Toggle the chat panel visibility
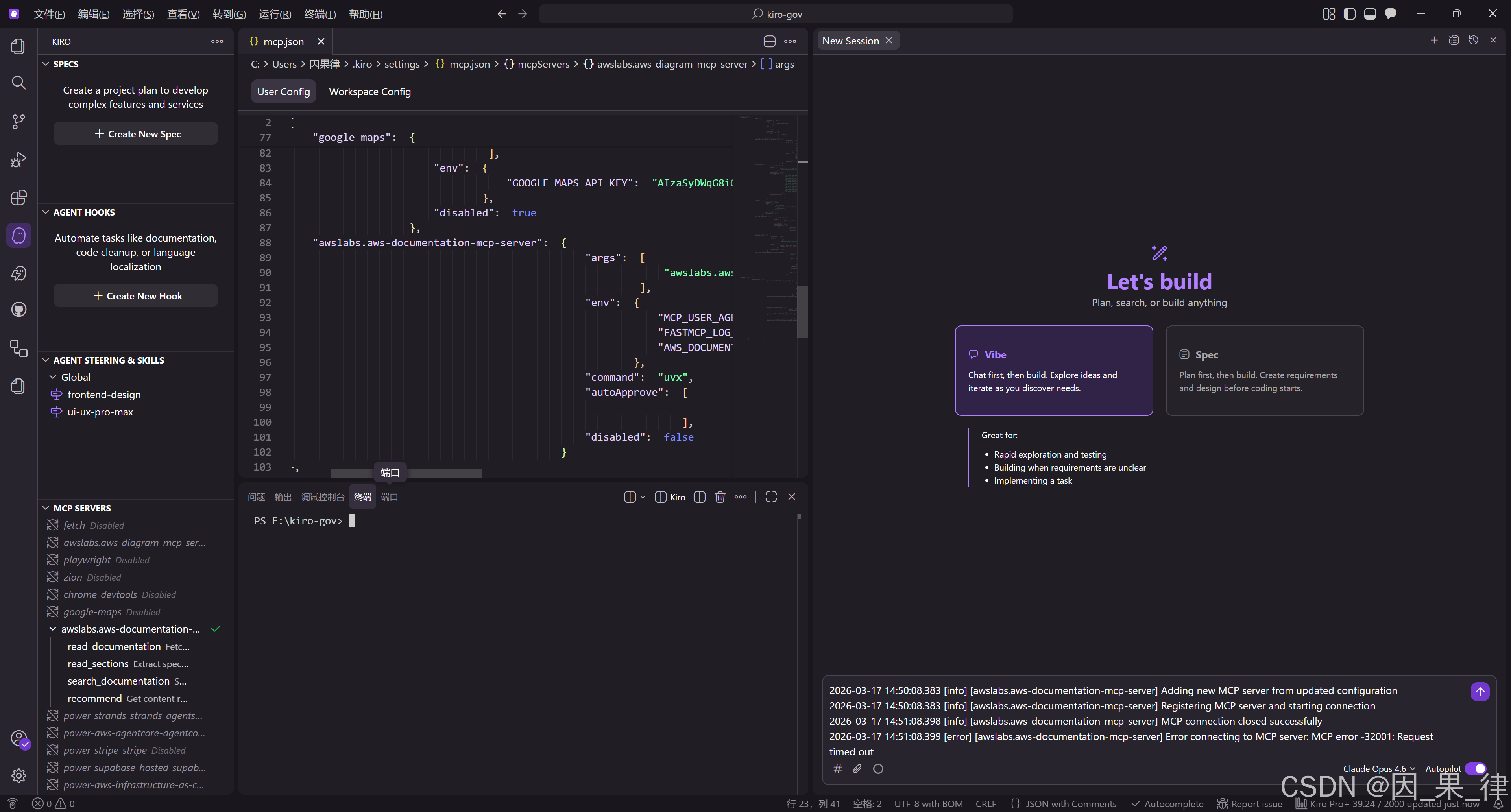Viewport: 1511px width, 812px height. (x=1390, y=13)
